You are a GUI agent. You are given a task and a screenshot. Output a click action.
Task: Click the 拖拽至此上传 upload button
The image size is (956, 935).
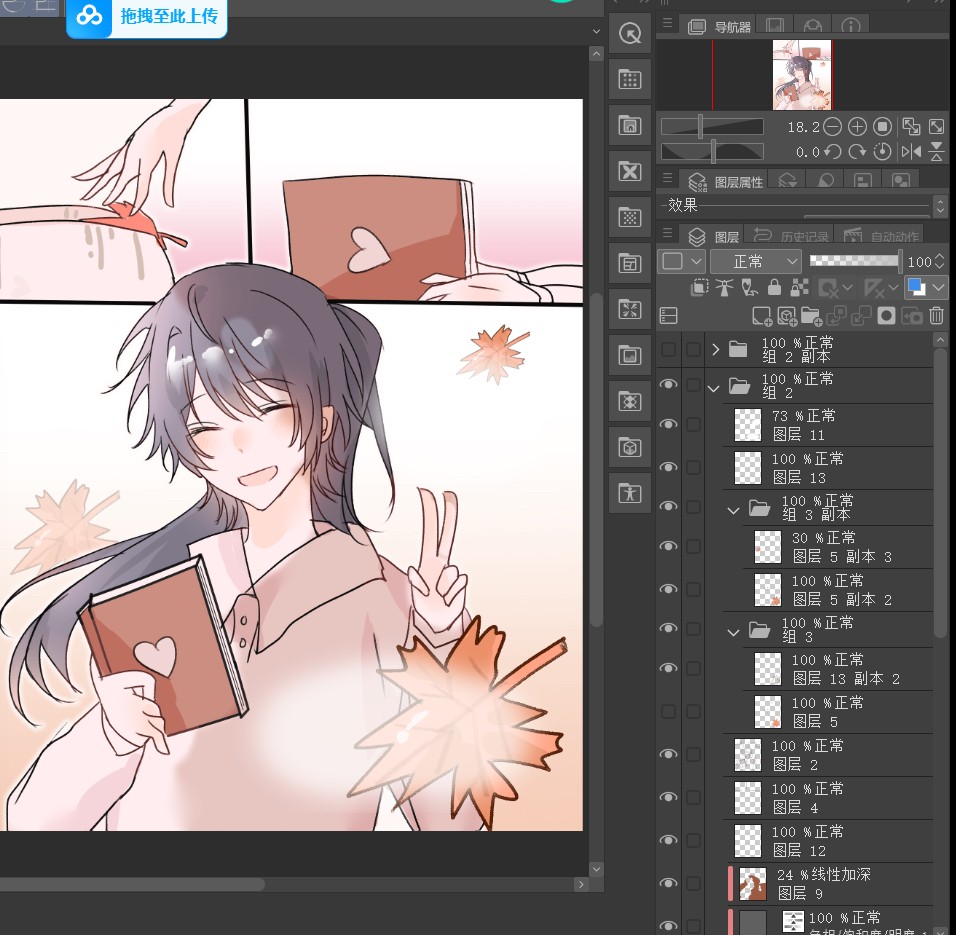pyautogui.click(x=147, y=17)
